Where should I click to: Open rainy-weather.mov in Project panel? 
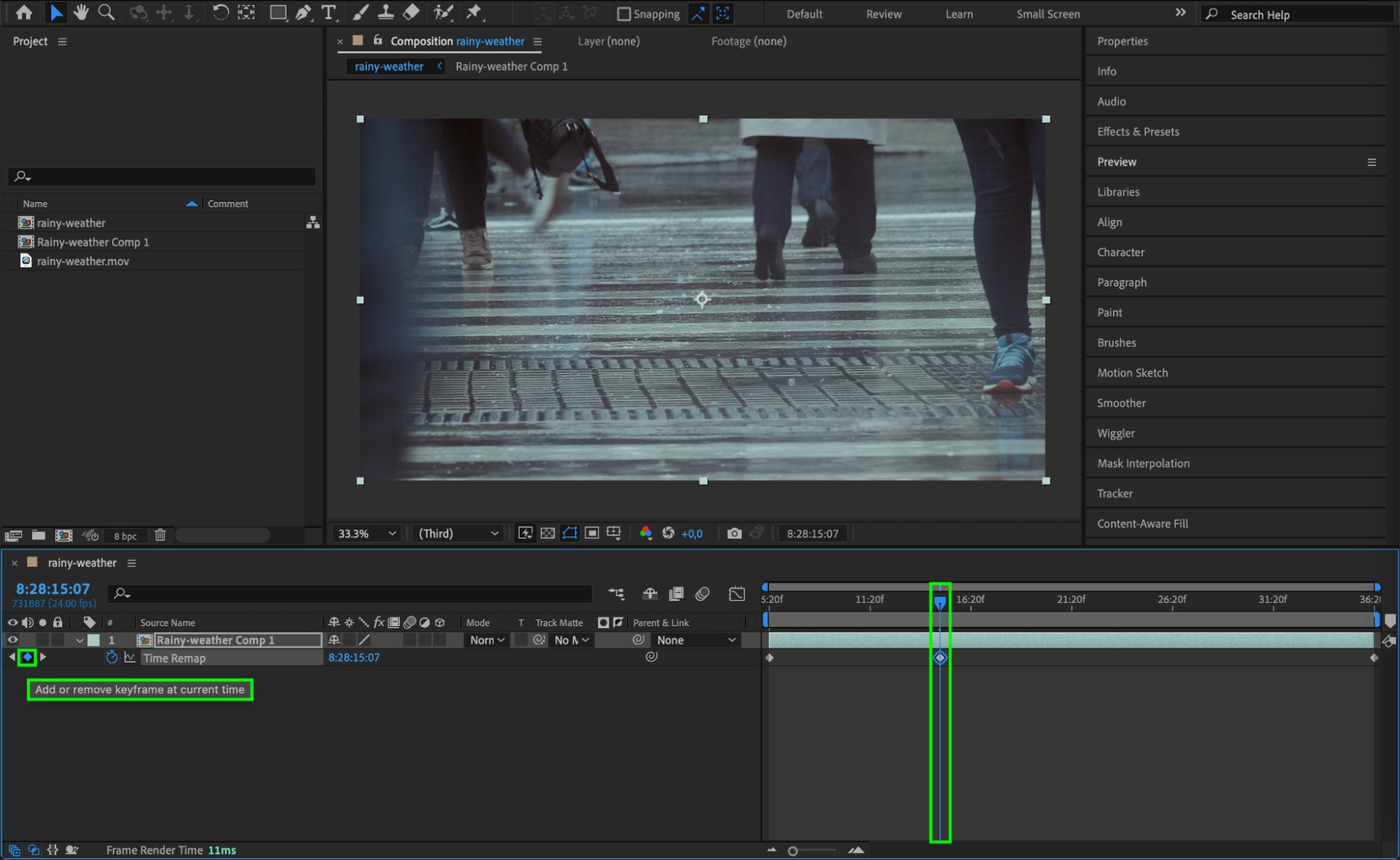click(x=83, y=261)
